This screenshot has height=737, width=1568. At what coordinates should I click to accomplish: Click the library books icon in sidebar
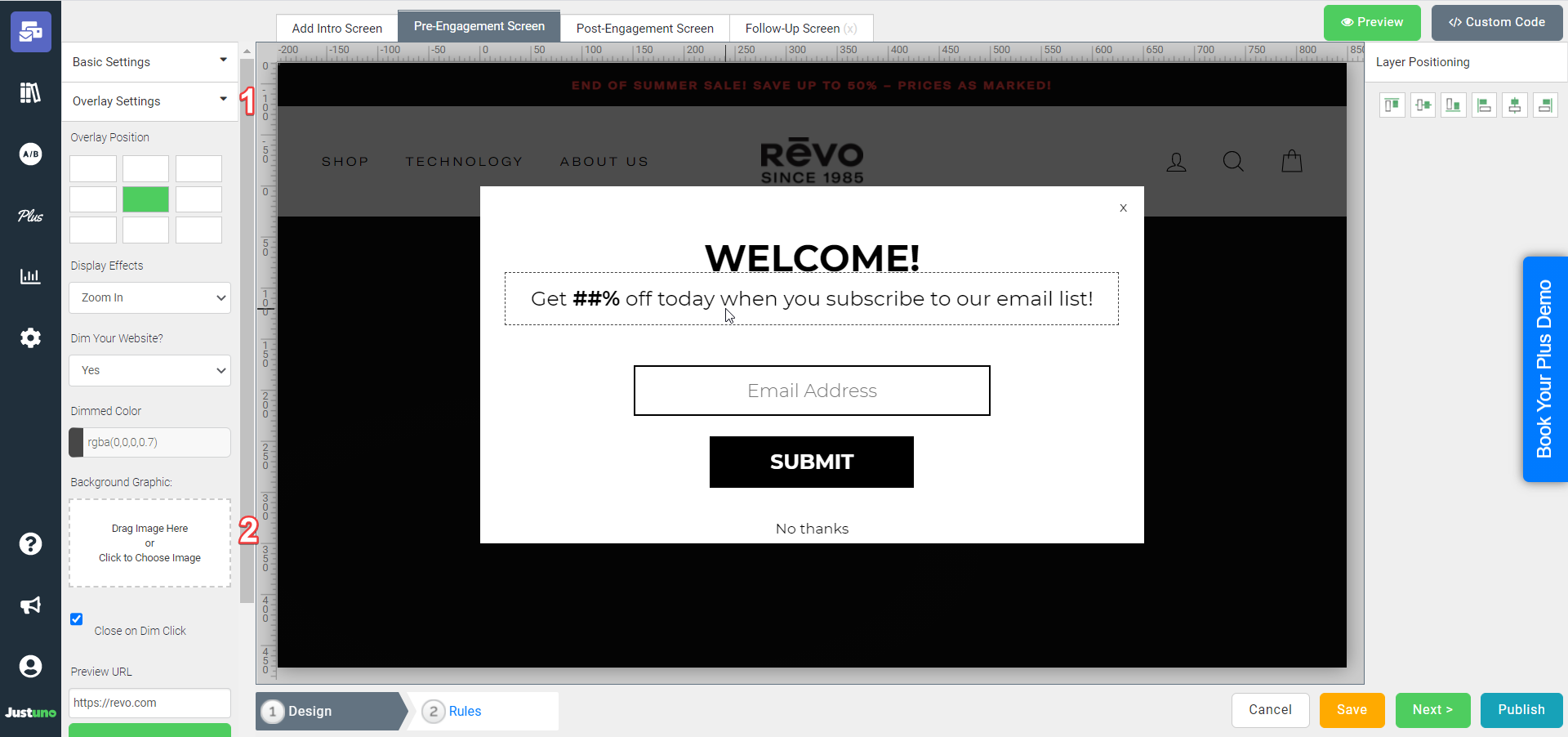30,92
